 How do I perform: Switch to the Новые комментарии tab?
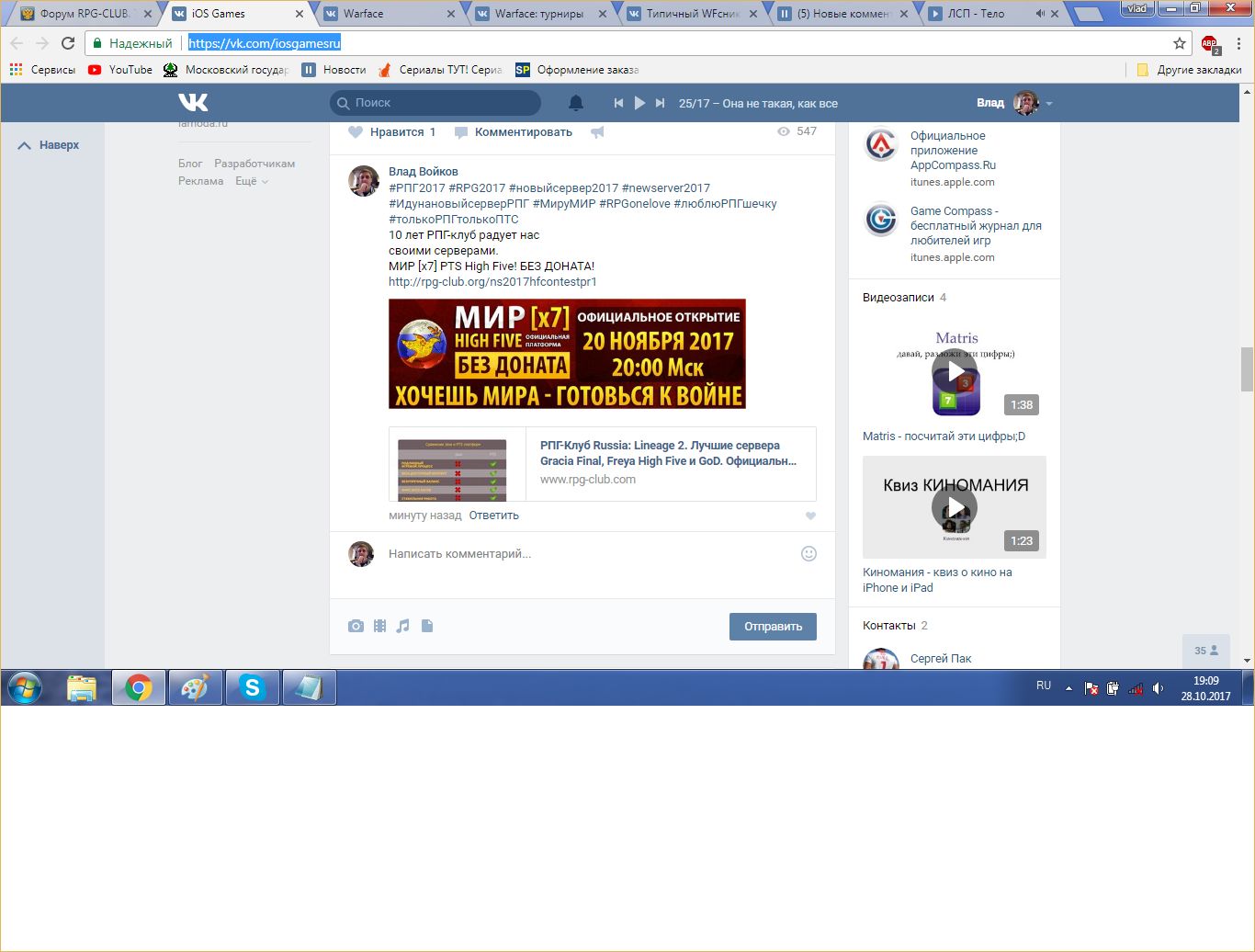842,14
